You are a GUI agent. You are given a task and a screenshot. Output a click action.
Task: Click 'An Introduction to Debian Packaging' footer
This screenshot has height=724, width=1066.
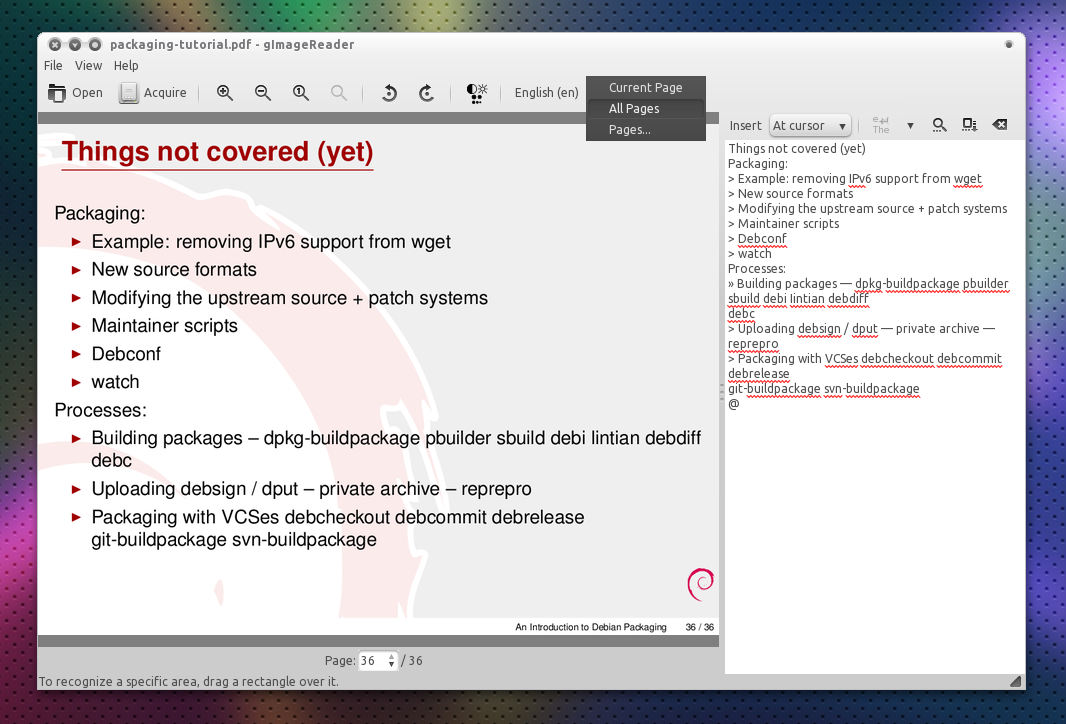coord(591,627)
